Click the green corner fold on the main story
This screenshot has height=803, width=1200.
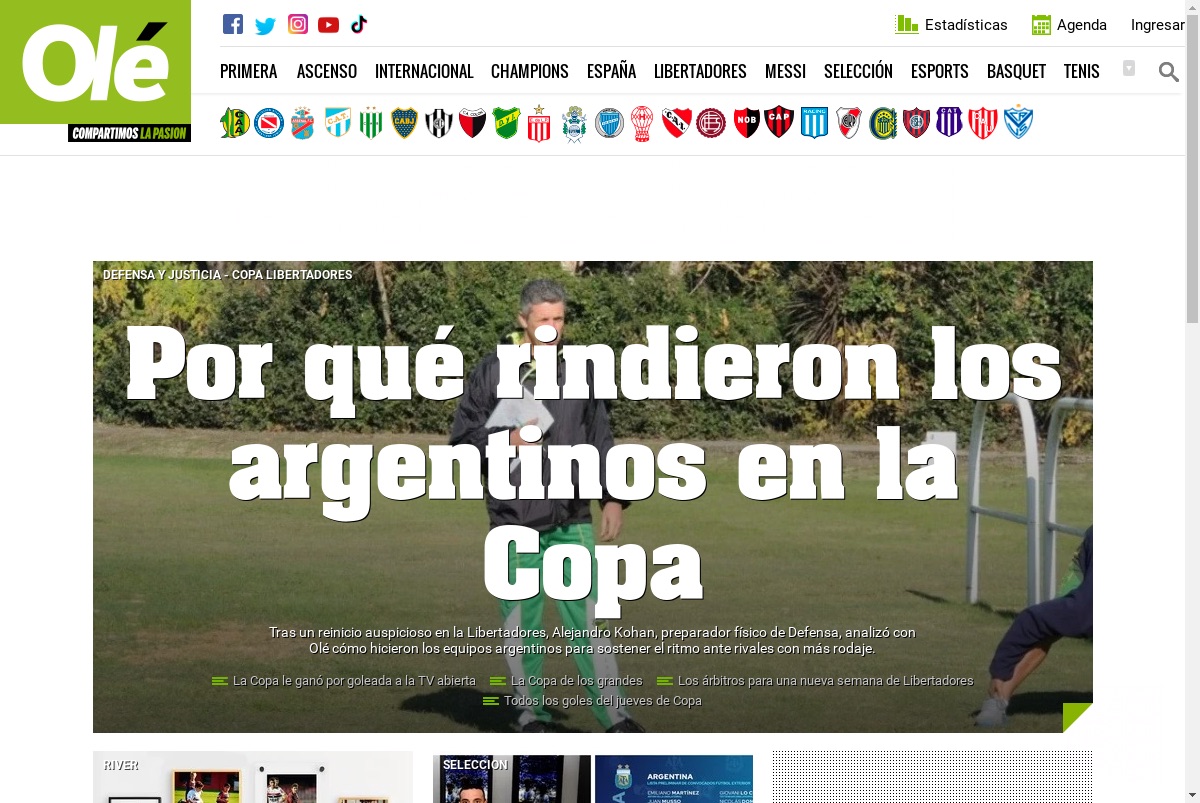pyautogui.click(x=1078, y=718)
